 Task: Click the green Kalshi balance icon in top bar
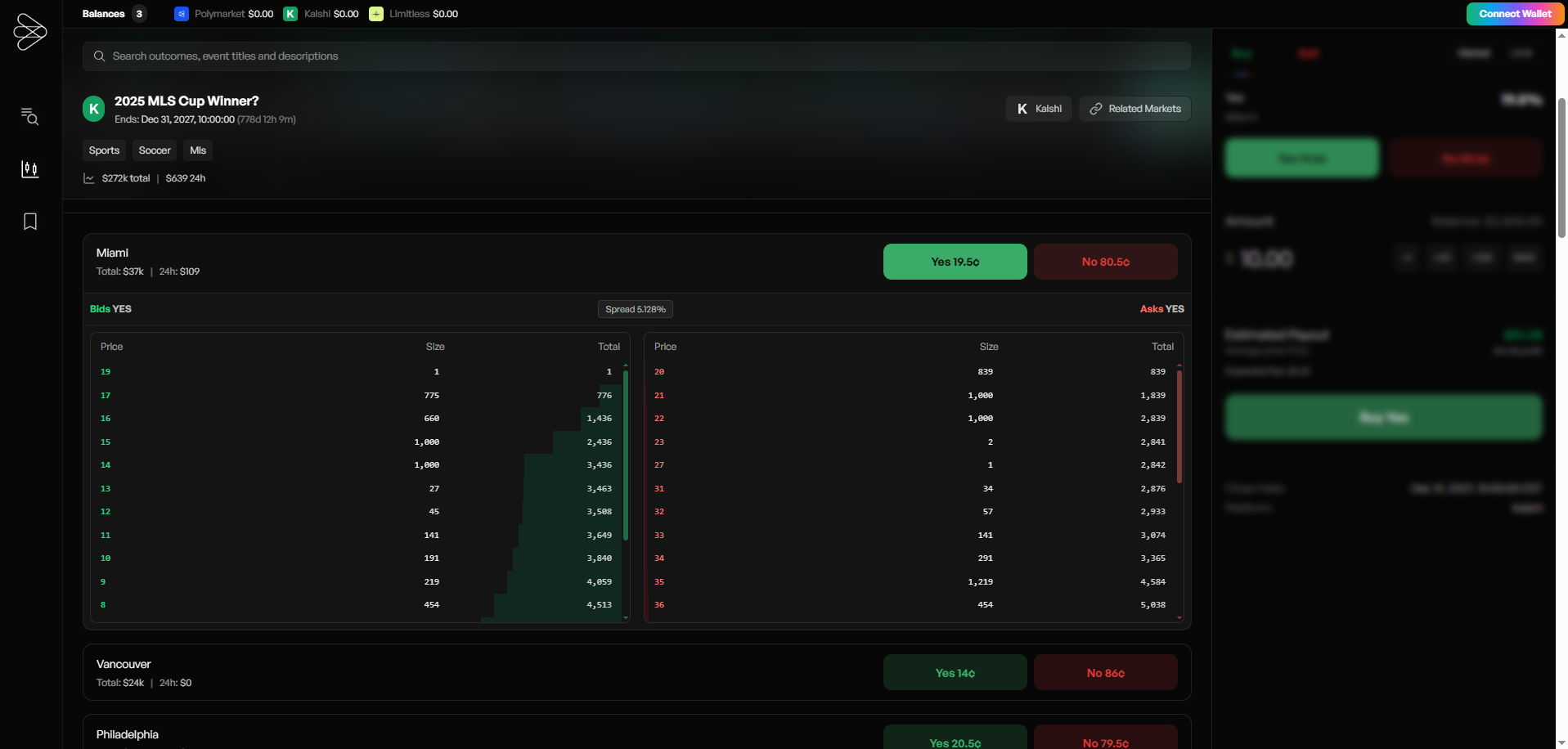pyautogui.click(x=290, y=14)
